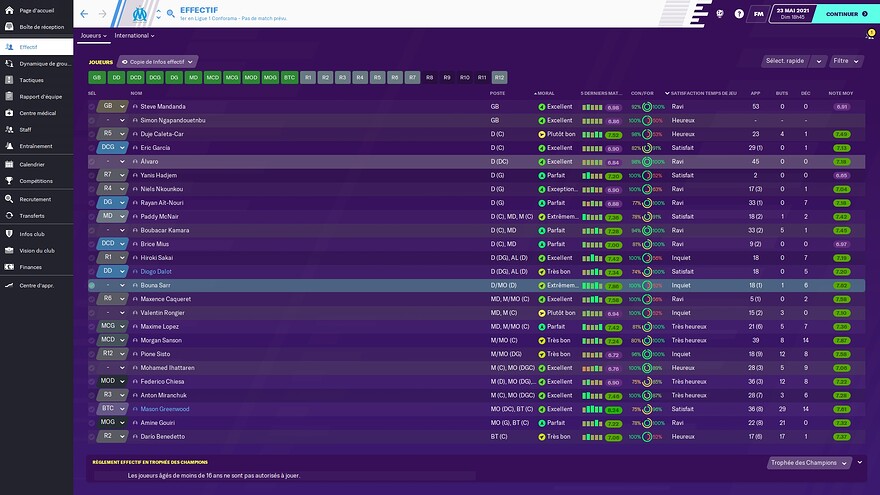880x495 pixels.
Task: Select the BTC position filter chip
Action: 289,77
